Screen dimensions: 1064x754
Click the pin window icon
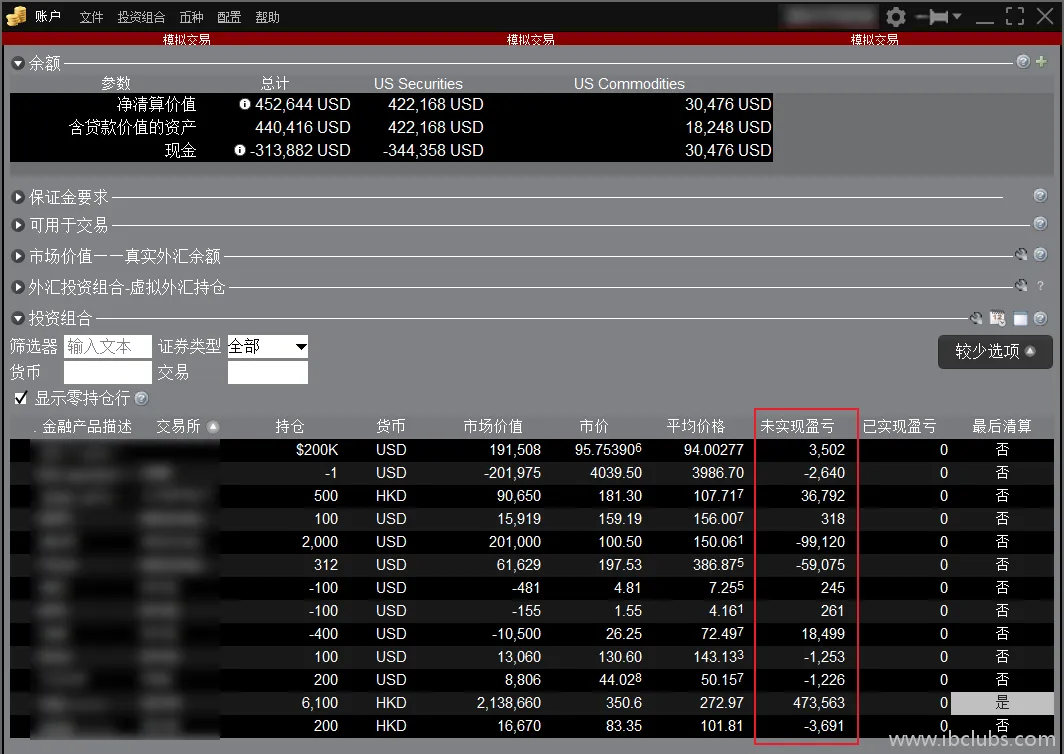coord(932,17)
